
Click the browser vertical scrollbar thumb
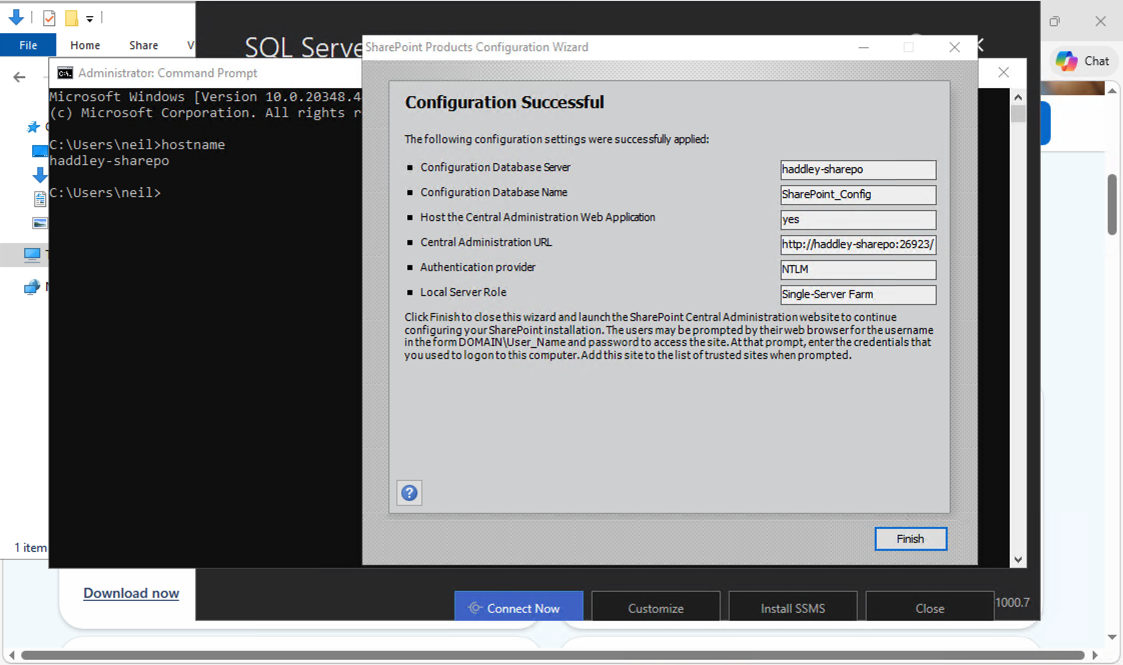tap(1112, 204)
